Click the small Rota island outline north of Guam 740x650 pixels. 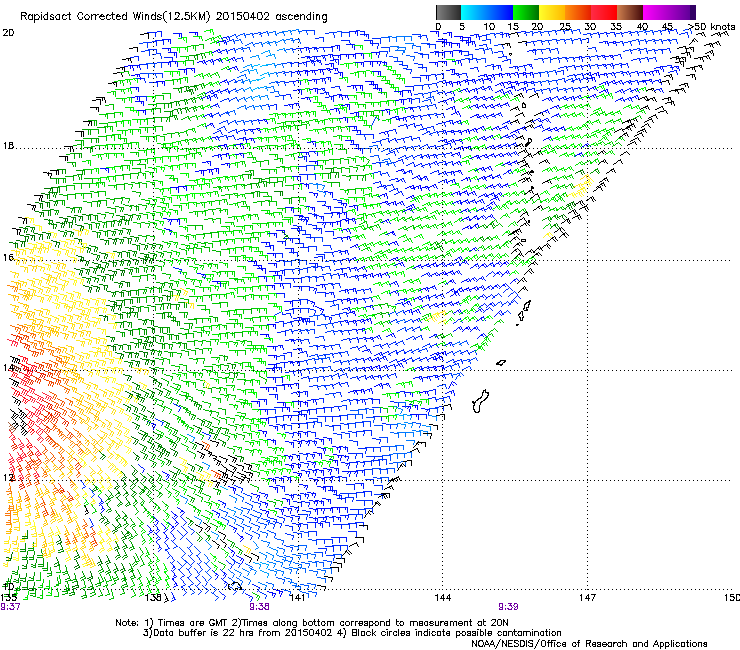tap(501, 363)
